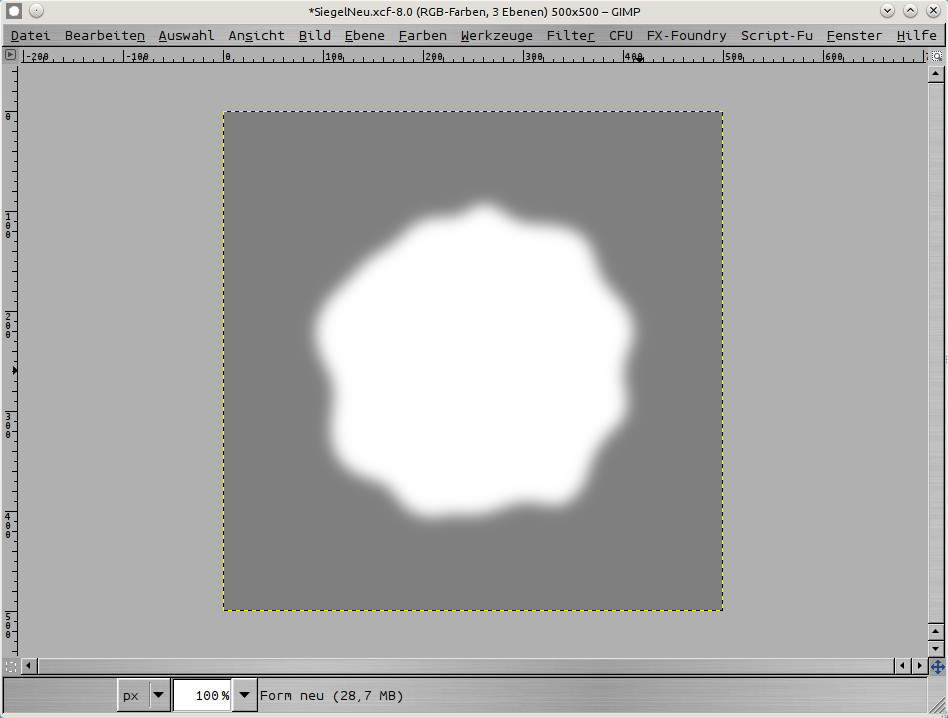
Task: Open the Auswahl menu
Action: coord(186,35)
